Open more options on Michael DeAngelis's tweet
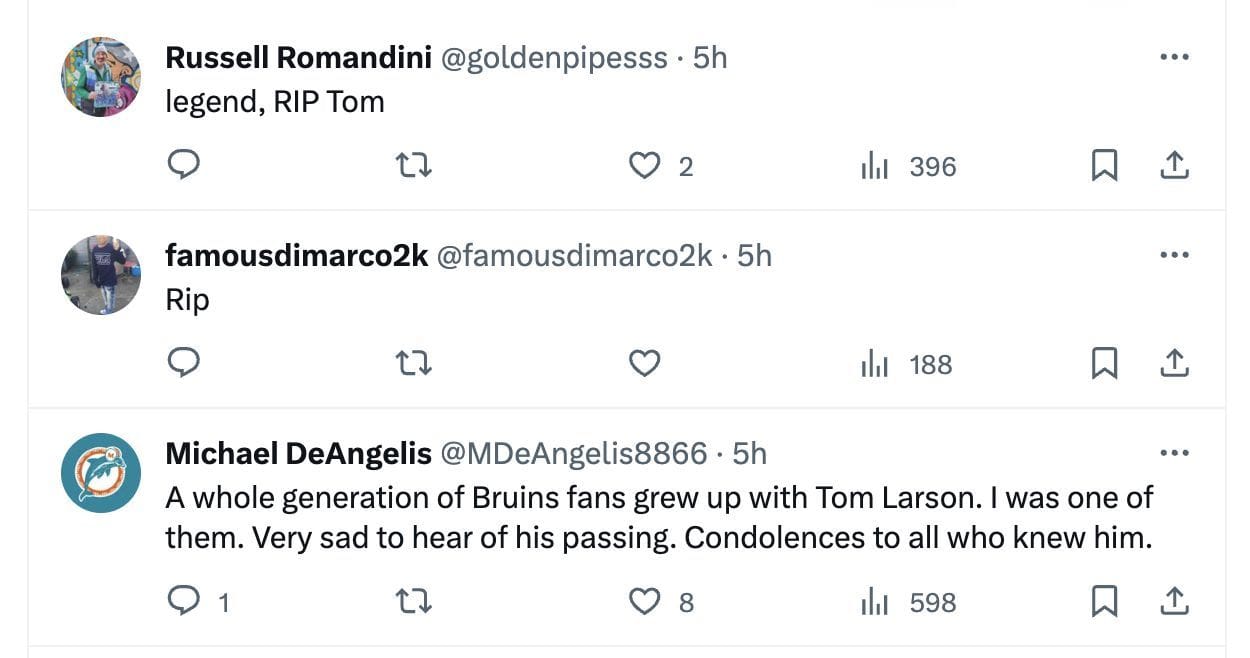1250x658 pixels. tap(1174, 453)
